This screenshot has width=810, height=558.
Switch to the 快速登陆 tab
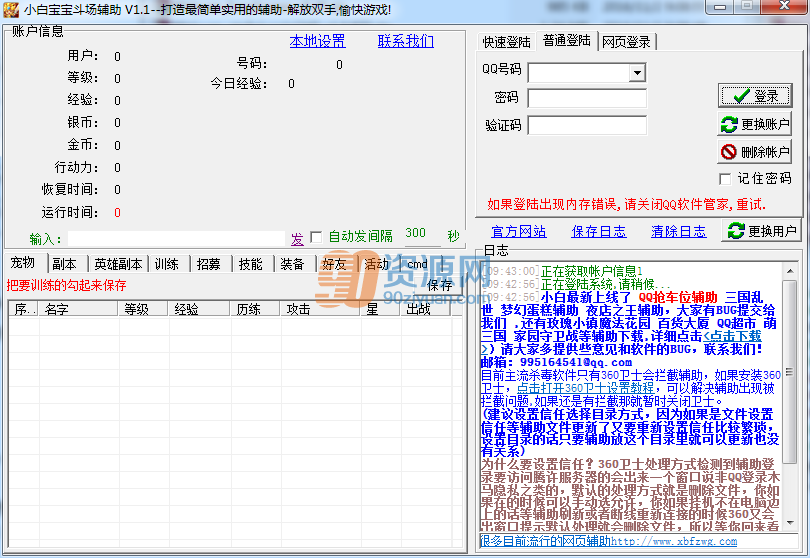tap(506, 42)
